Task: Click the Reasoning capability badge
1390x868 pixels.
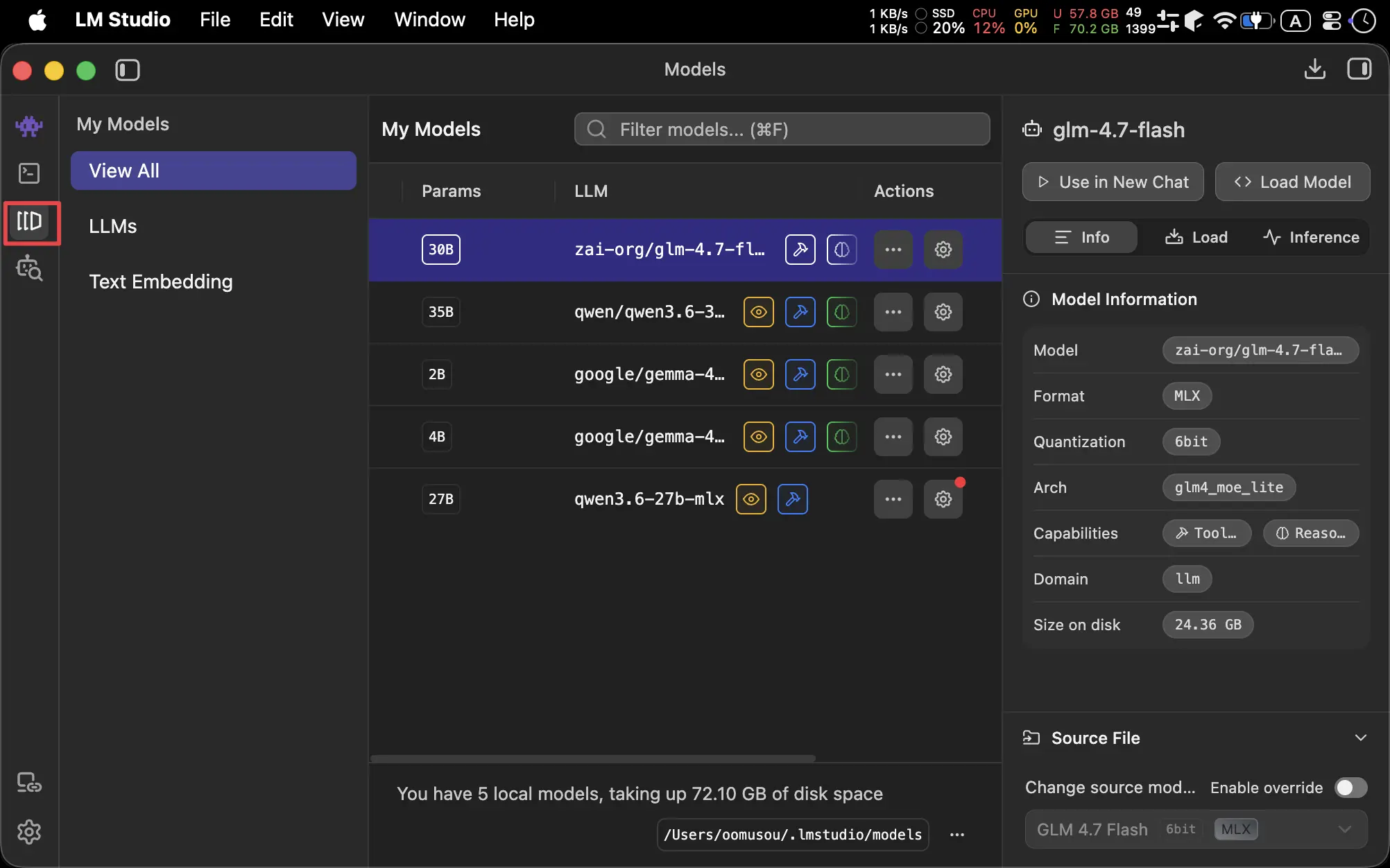Action: click(x=1311, y=533)
